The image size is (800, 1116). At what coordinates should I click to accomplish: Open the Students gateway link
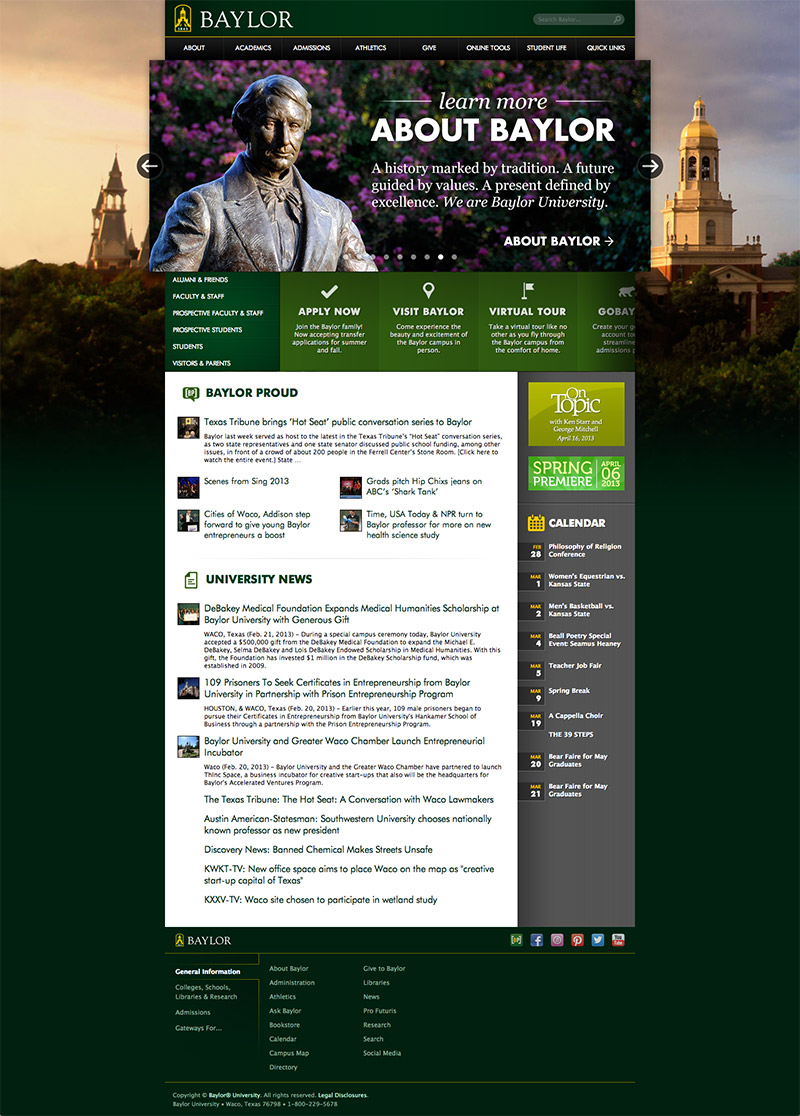coord(188,347)
